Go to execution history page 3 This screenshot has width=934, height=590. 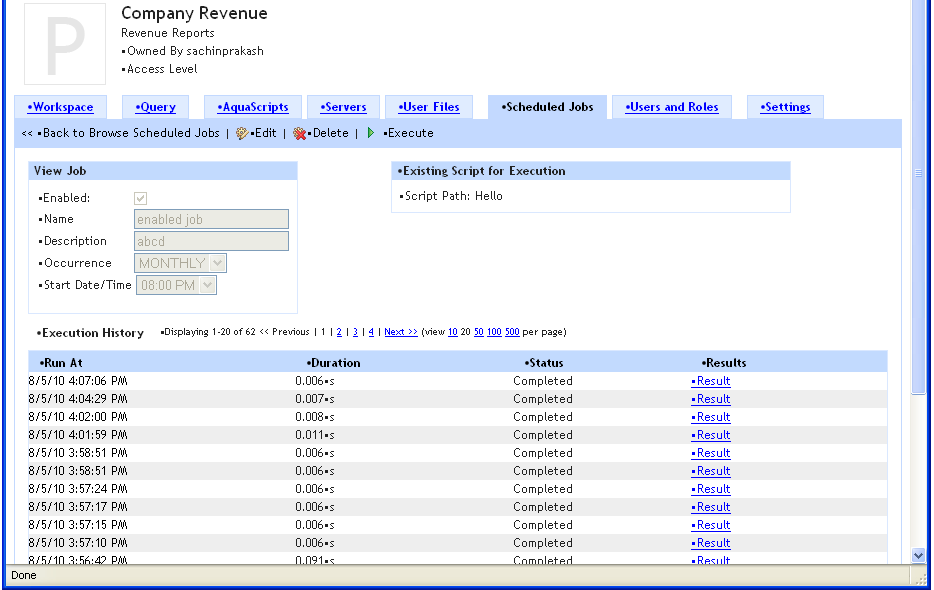click(x=355, y=332)
